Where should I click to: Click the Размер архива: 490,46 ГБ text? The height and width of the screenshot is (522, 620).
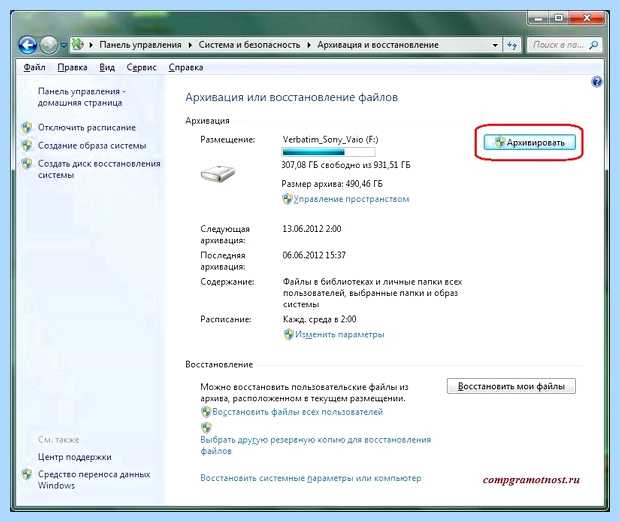332,184
